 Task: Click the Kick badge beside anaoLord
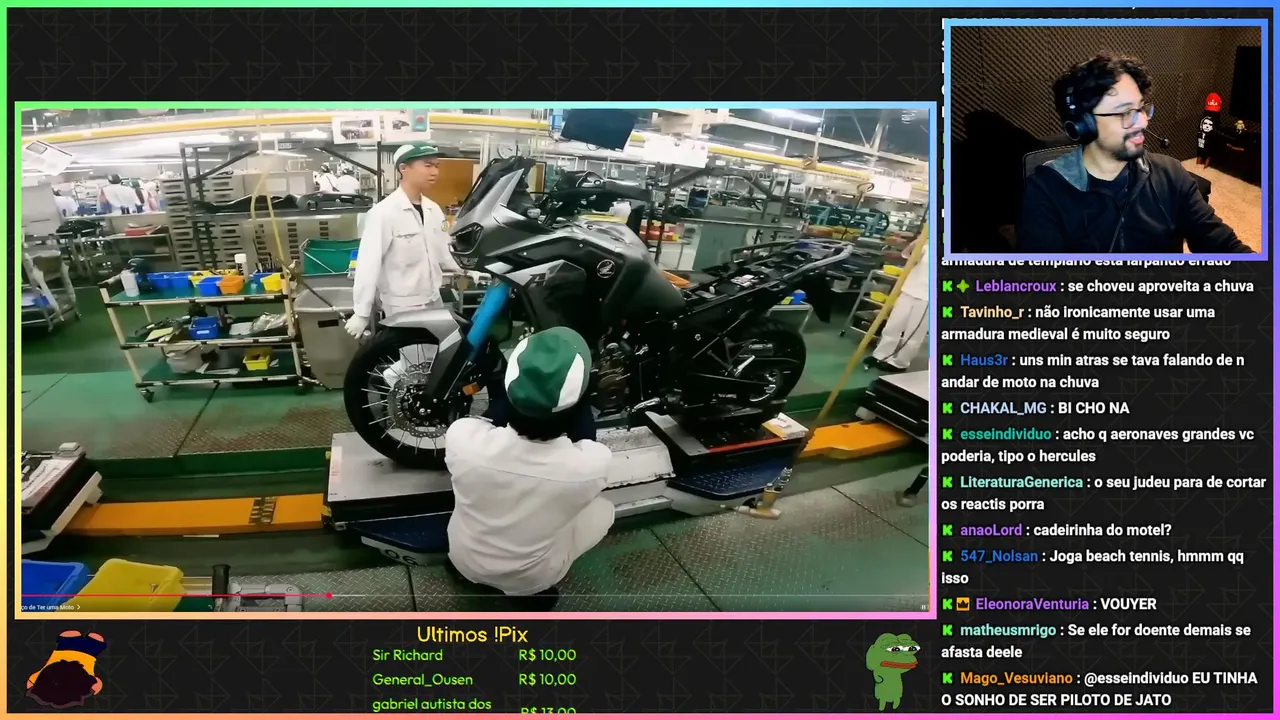[x=947, y=530]
